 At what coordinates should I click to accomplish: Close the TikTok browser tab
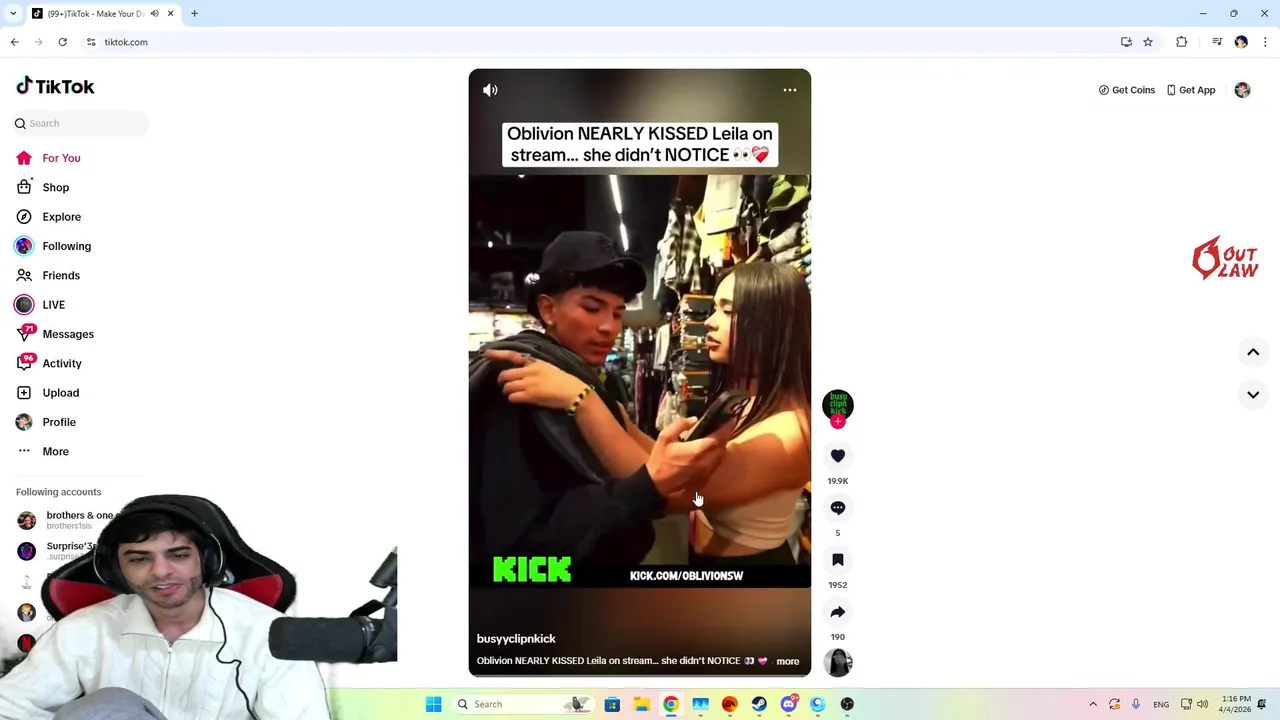pos(170,14)
